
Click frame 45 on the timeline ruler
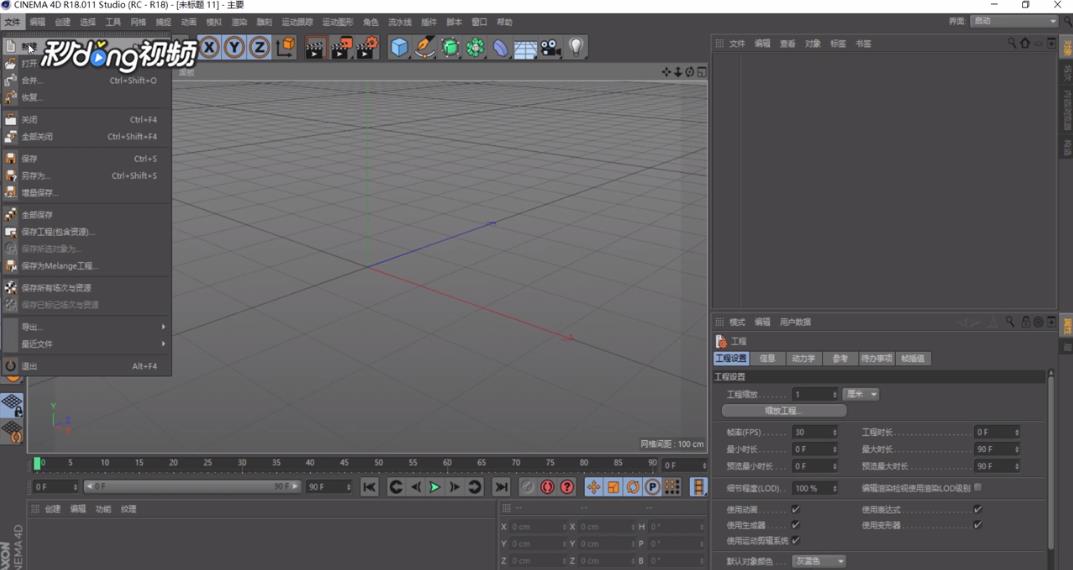344,463
